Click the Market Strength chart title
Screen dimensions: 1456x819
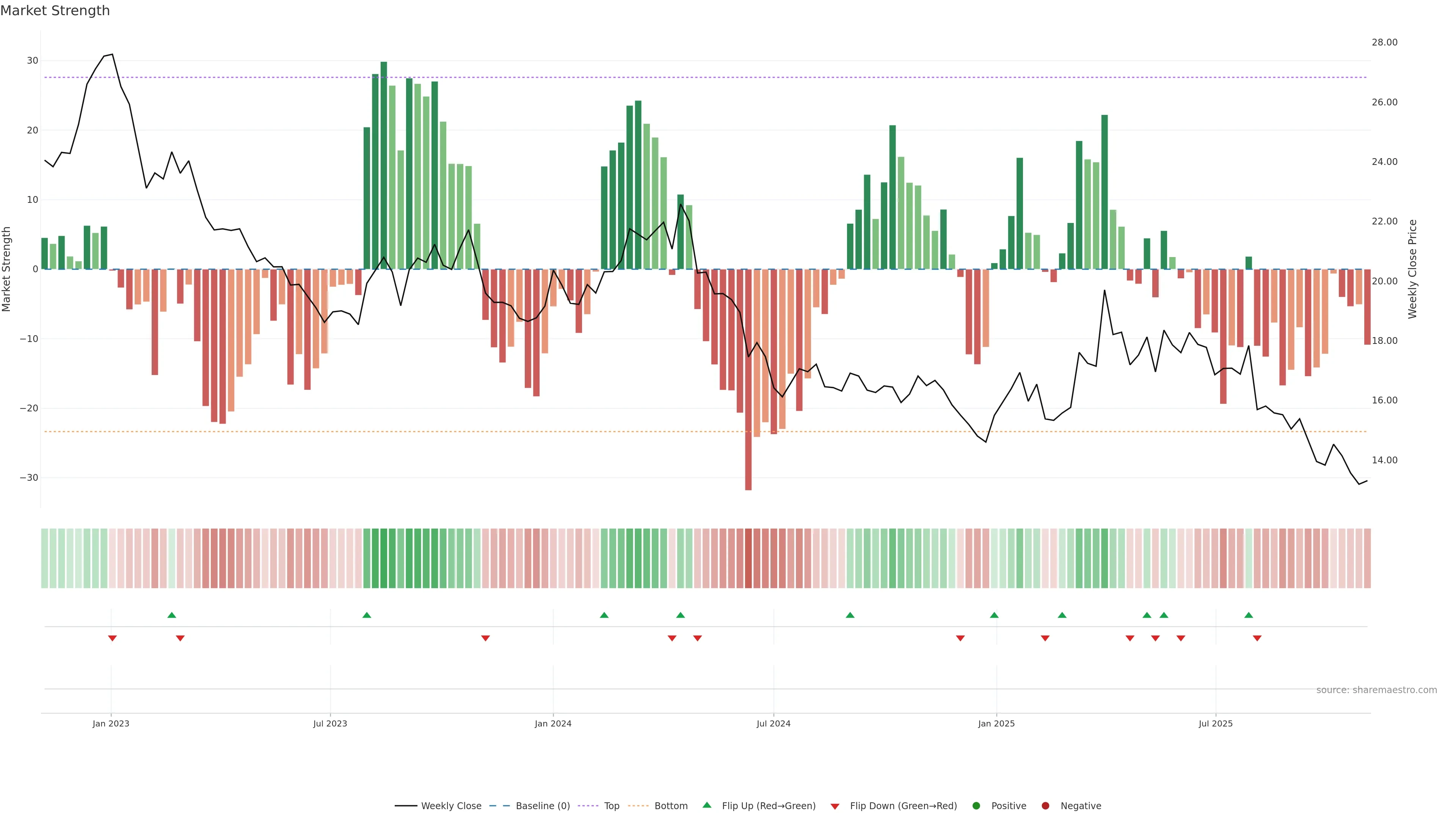[55, 11]
